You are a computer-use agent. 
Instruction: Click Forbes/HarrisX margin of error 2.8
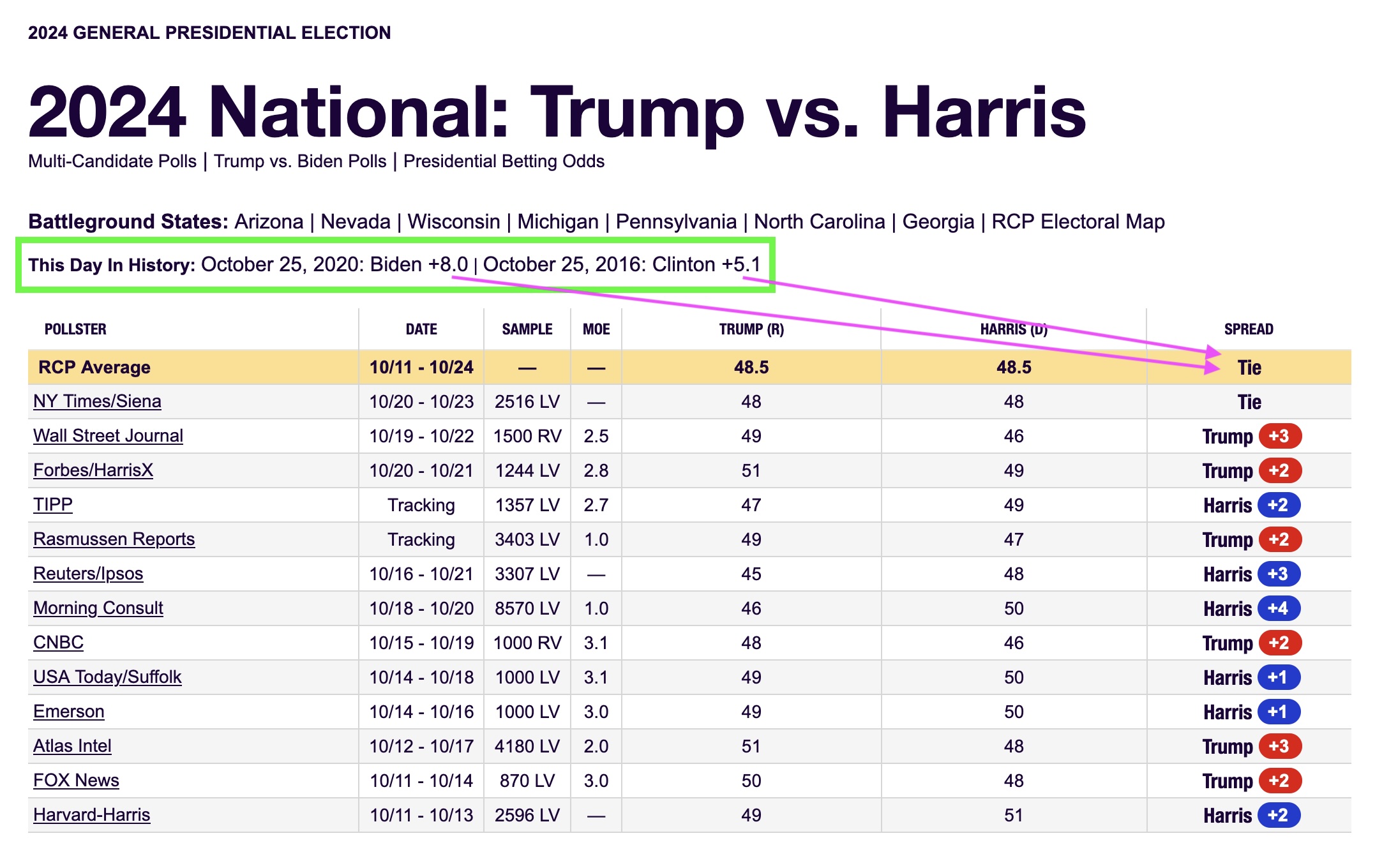click(x=596, y=470)
